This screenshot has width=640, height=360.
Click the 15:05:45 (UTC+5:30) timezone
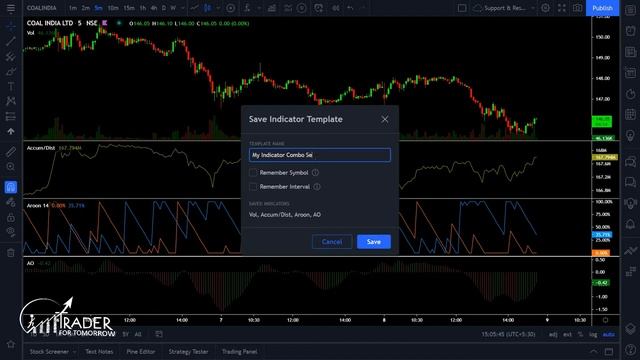click(508, 334)
